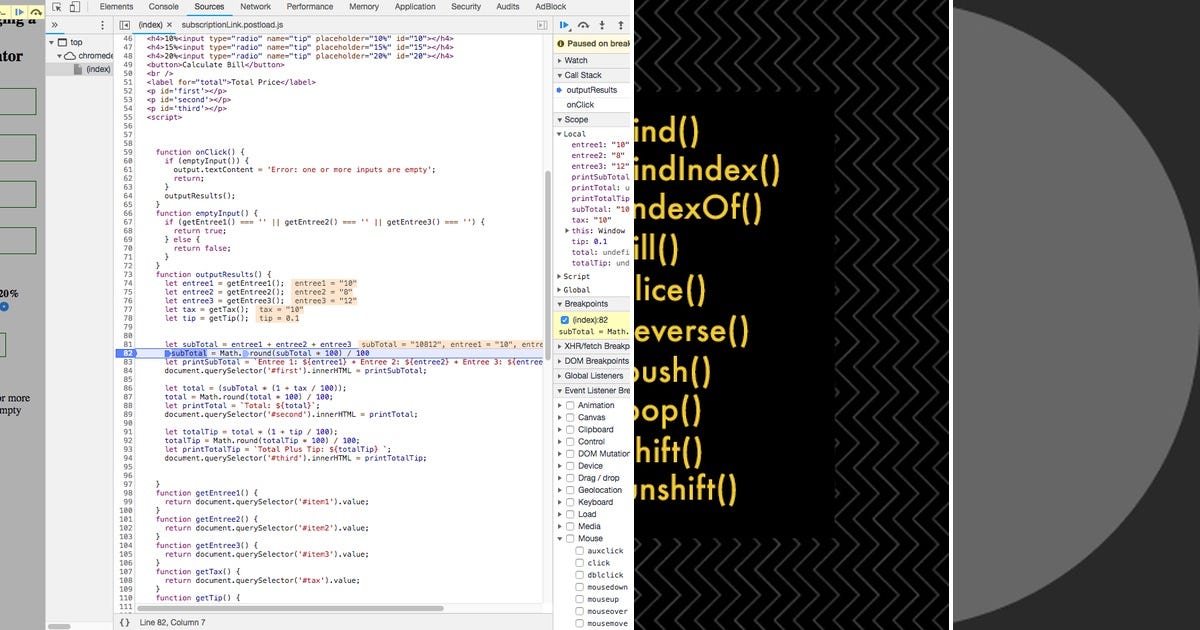Step out of current function
This screenshot has width=1200, height=630.
[620, 24]
